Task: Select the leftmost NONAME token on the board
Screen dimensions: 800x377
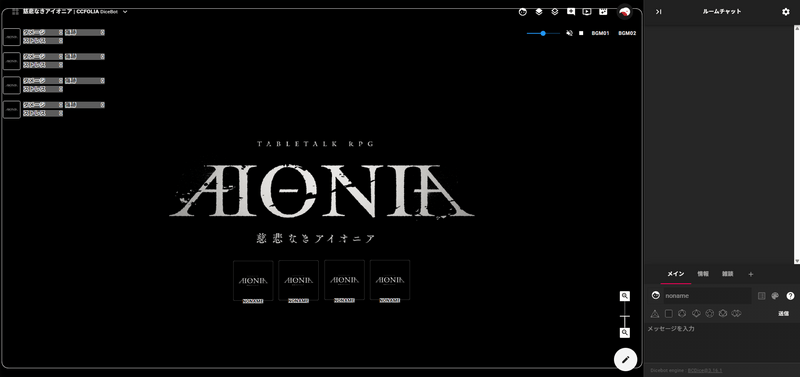Action: coord(253,281)
